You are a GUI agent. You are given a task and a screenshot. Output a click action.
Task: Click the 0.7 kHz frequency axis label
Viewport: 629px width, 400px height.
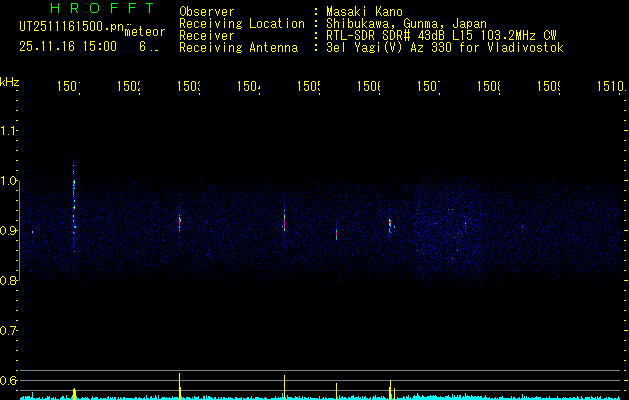[x=9, y=331]
